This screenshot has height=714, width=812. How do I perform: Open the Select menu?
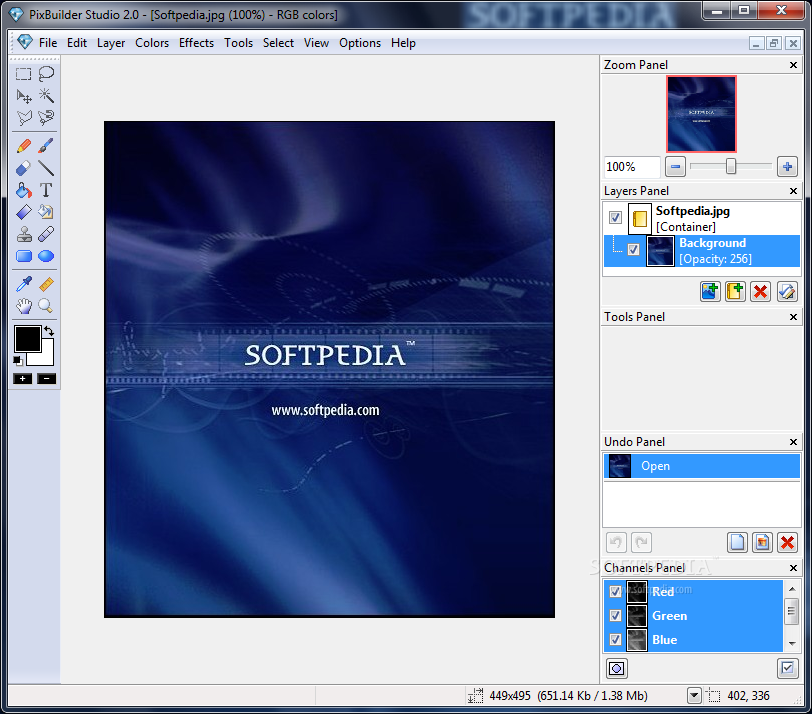point(278,43)
